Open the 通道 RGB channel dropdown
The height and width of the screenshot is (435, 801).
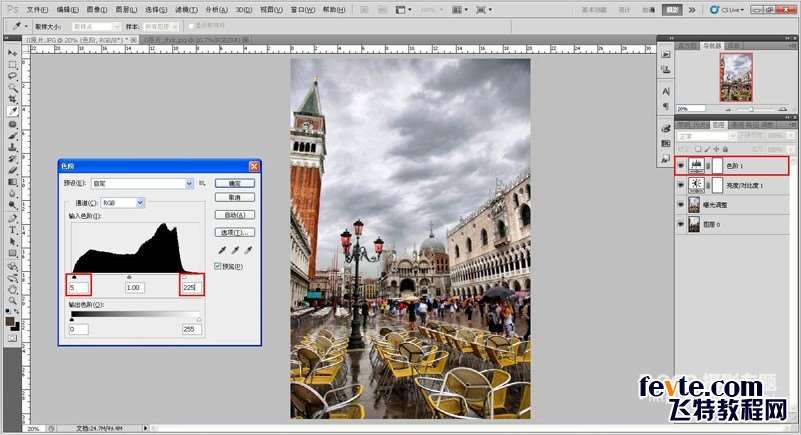click(x=123, y=203)
